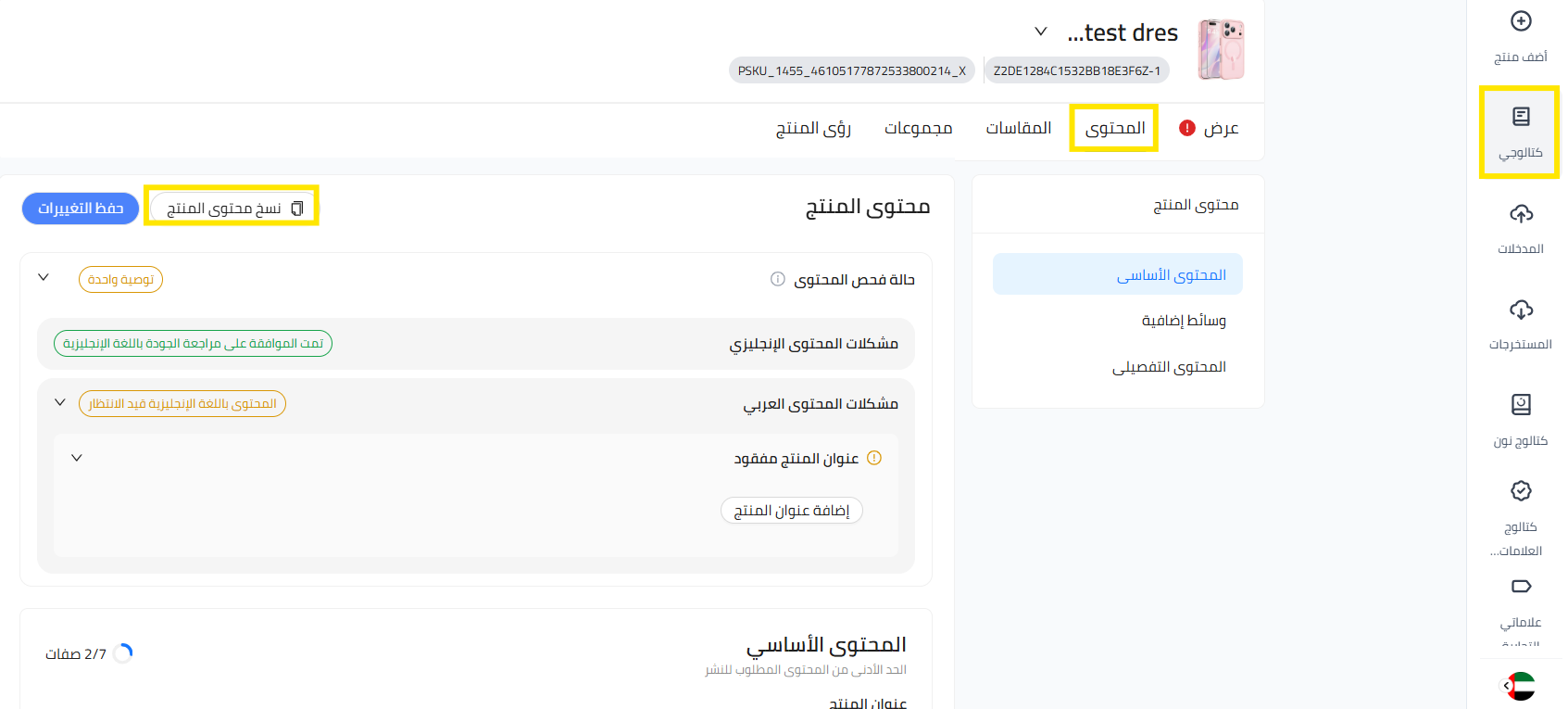Open المدخلات cloud upload icon
This screenshot has height=709, width=1568.
1521,214
